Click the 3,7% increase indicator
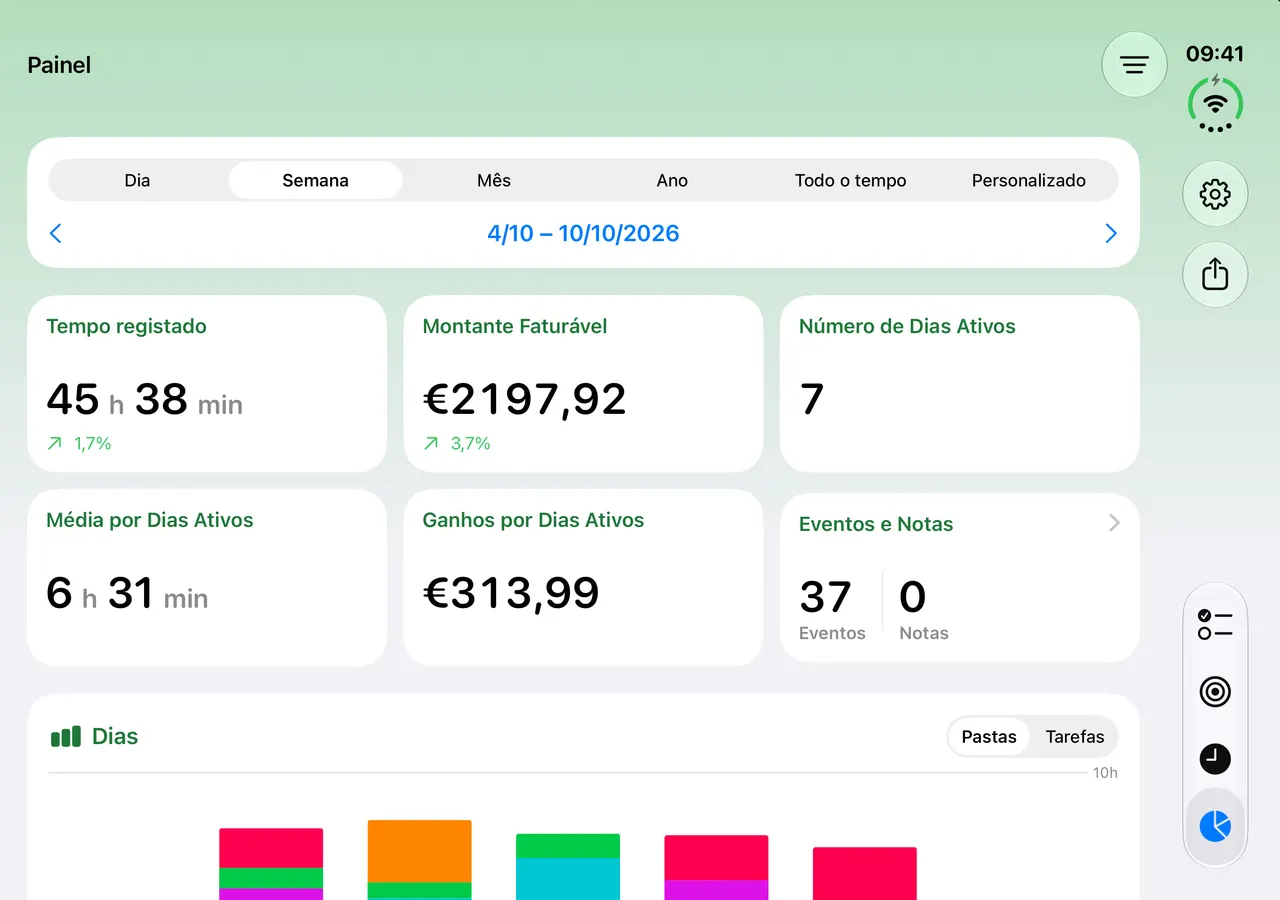The height and width of the screenshot is (900, 1280). point(457,443)
